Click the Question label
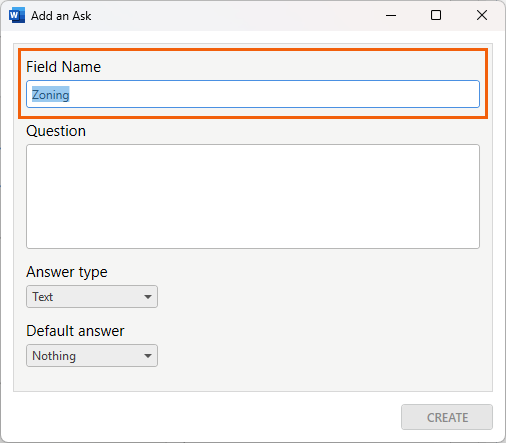This screenshot has width=506, height=443. pos(56,131)
